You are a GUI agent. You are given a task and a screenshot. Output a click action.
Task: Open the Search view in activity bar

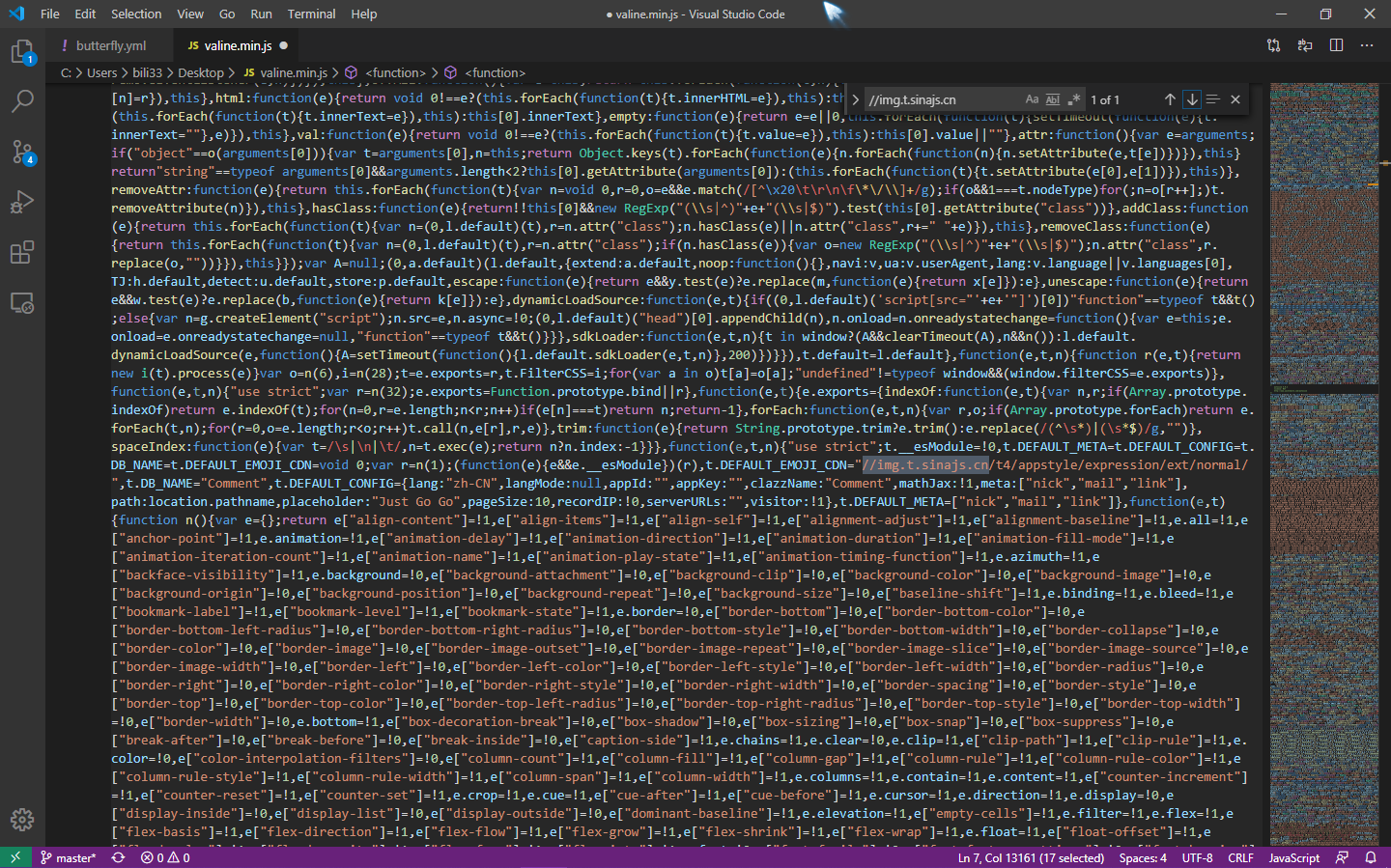(22, 101)
